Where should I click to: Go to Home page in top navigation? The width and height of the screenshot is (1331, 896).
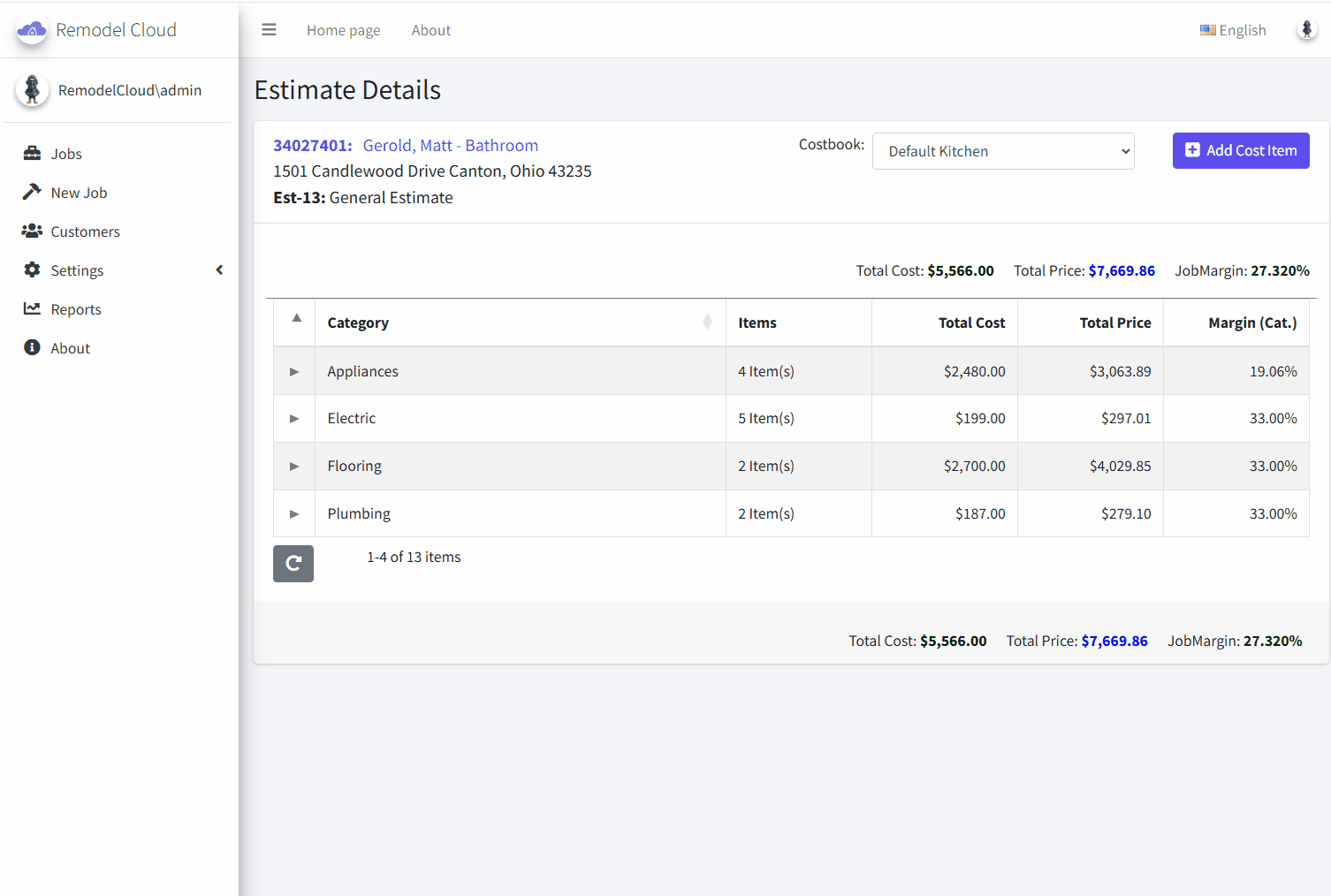(343, 30)
